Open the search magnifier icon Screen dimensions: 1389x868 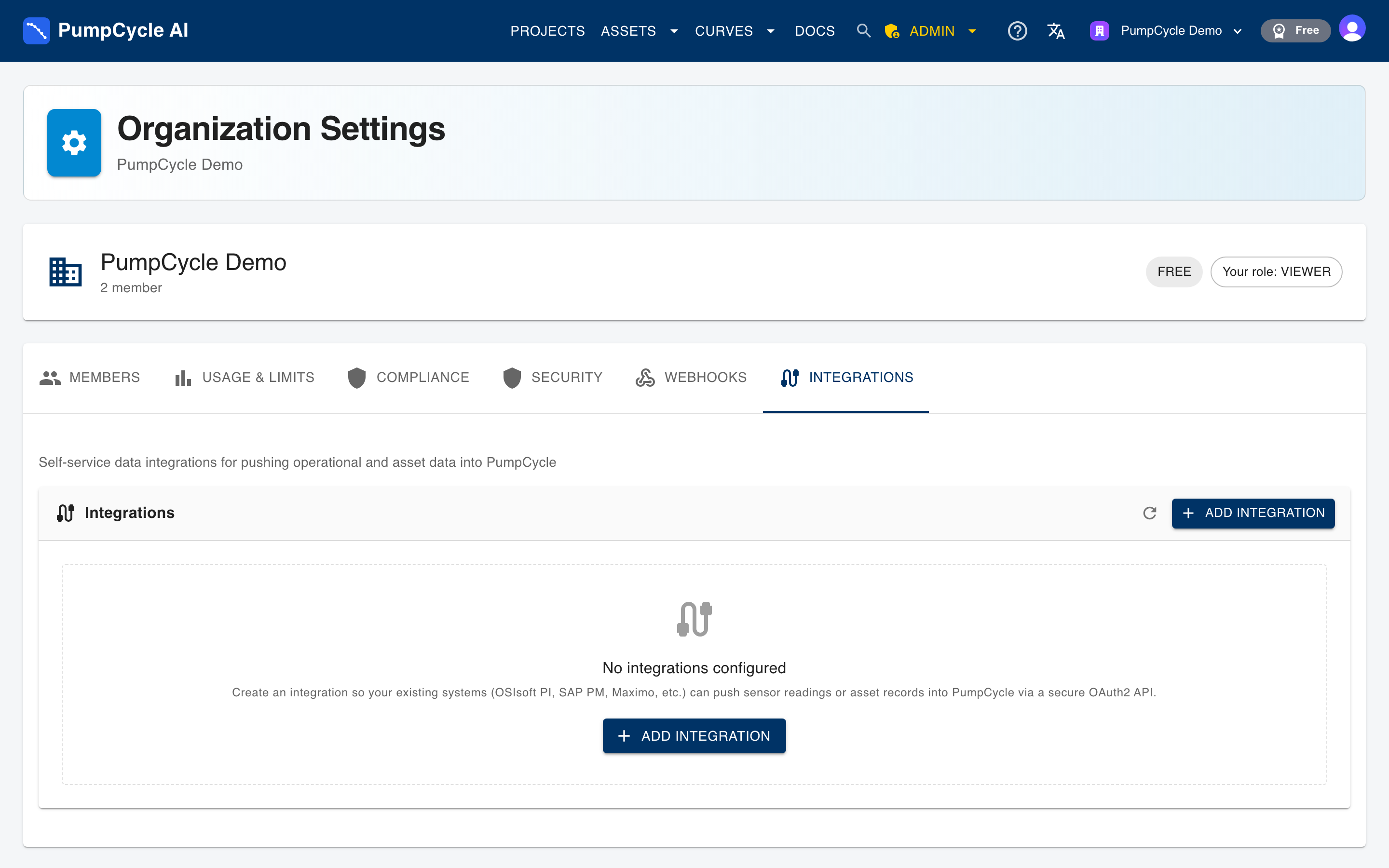point(863,30)
